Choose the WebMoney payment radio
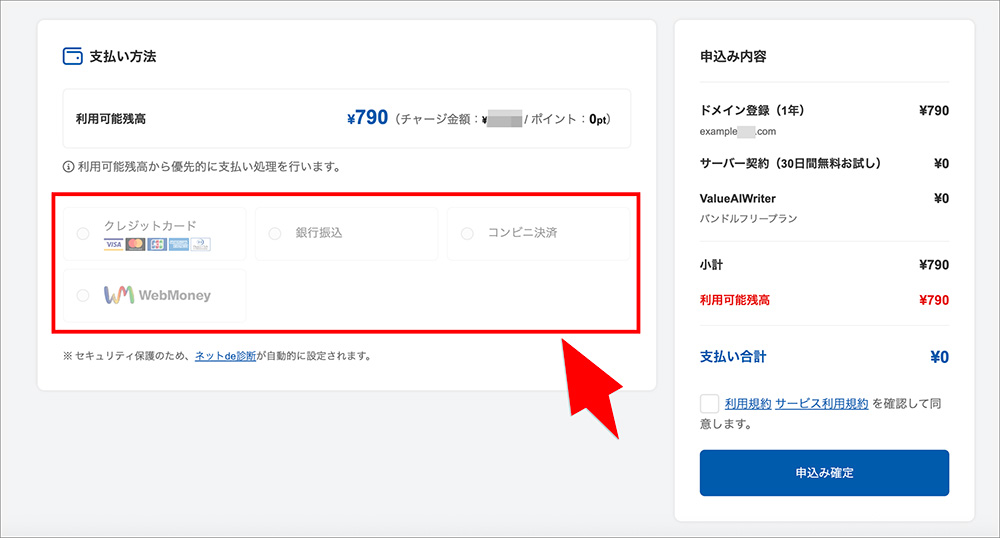Image resolution: width=1000 pixels, height=538 pixels. tap(83, 296)
